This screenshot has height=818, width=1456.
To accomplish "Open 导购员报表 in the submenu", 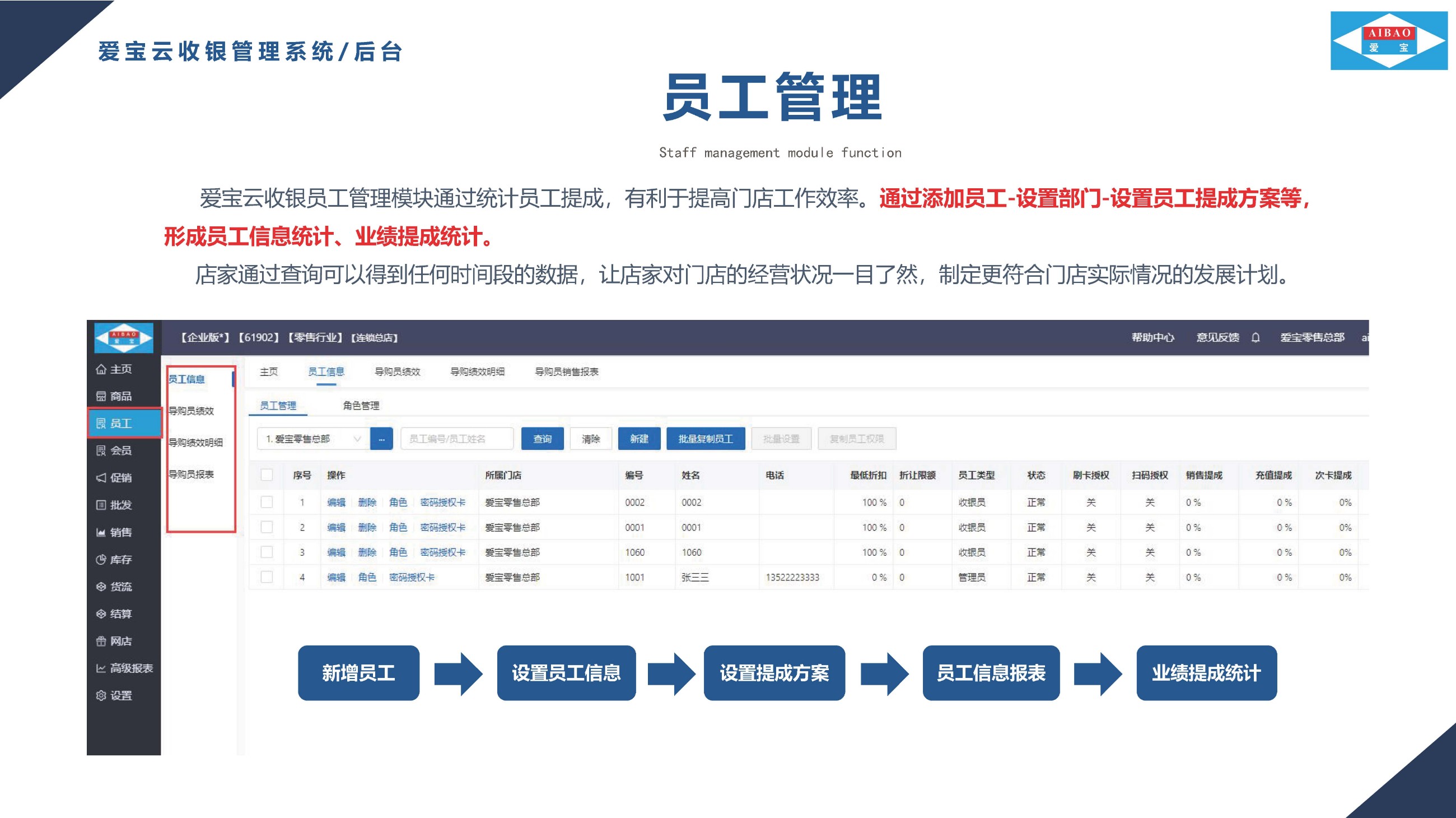I will point(192,474).
